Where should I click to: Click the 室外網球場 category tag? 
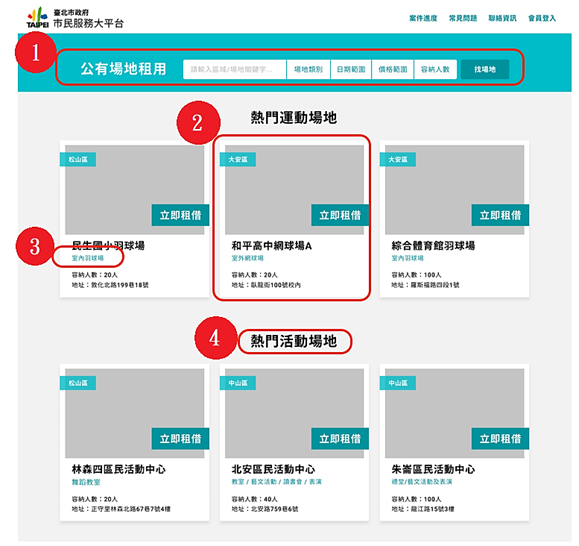tap(247, 258)
